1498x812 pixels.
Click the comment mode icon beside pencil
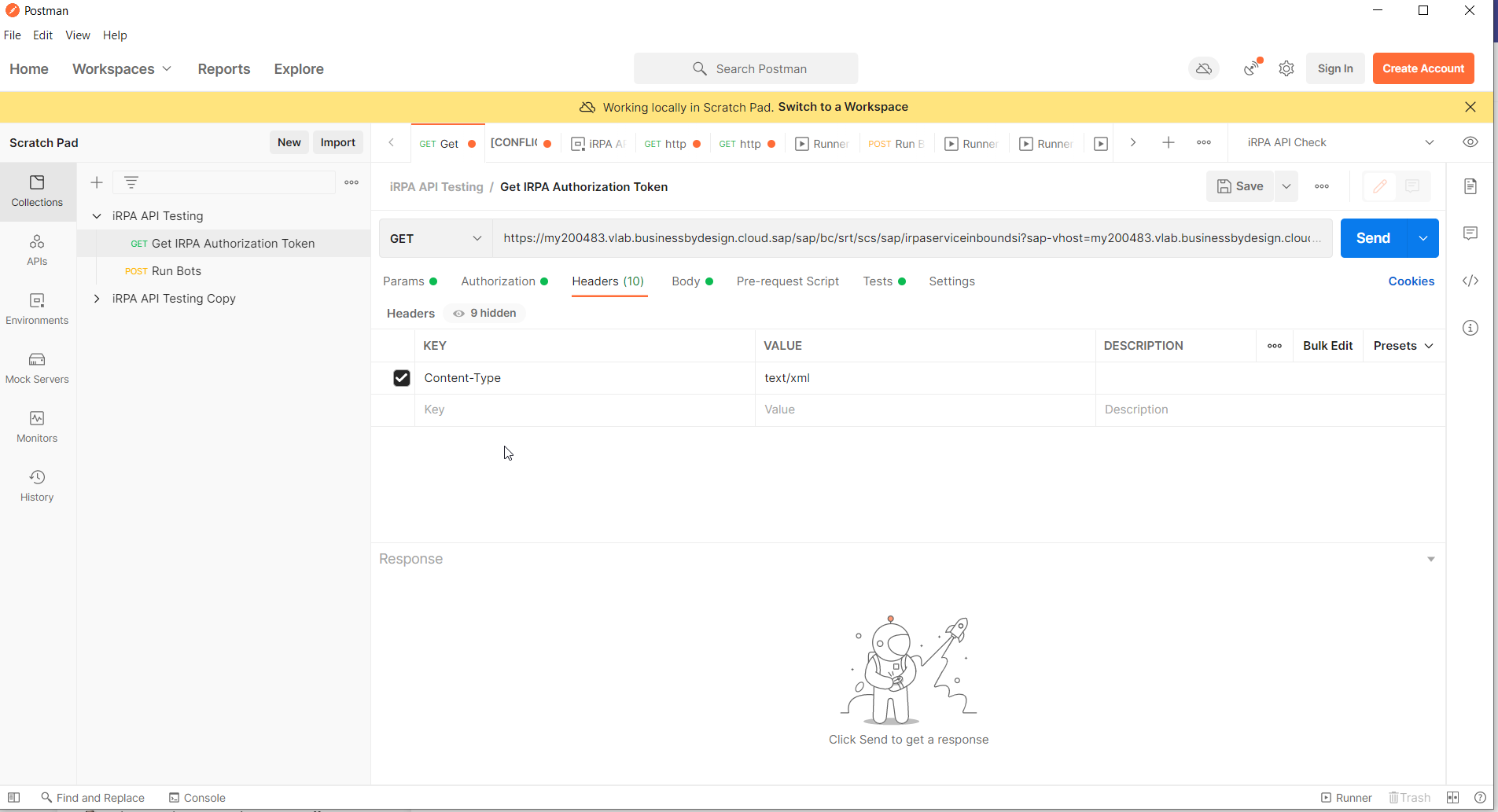point(1412,186)
